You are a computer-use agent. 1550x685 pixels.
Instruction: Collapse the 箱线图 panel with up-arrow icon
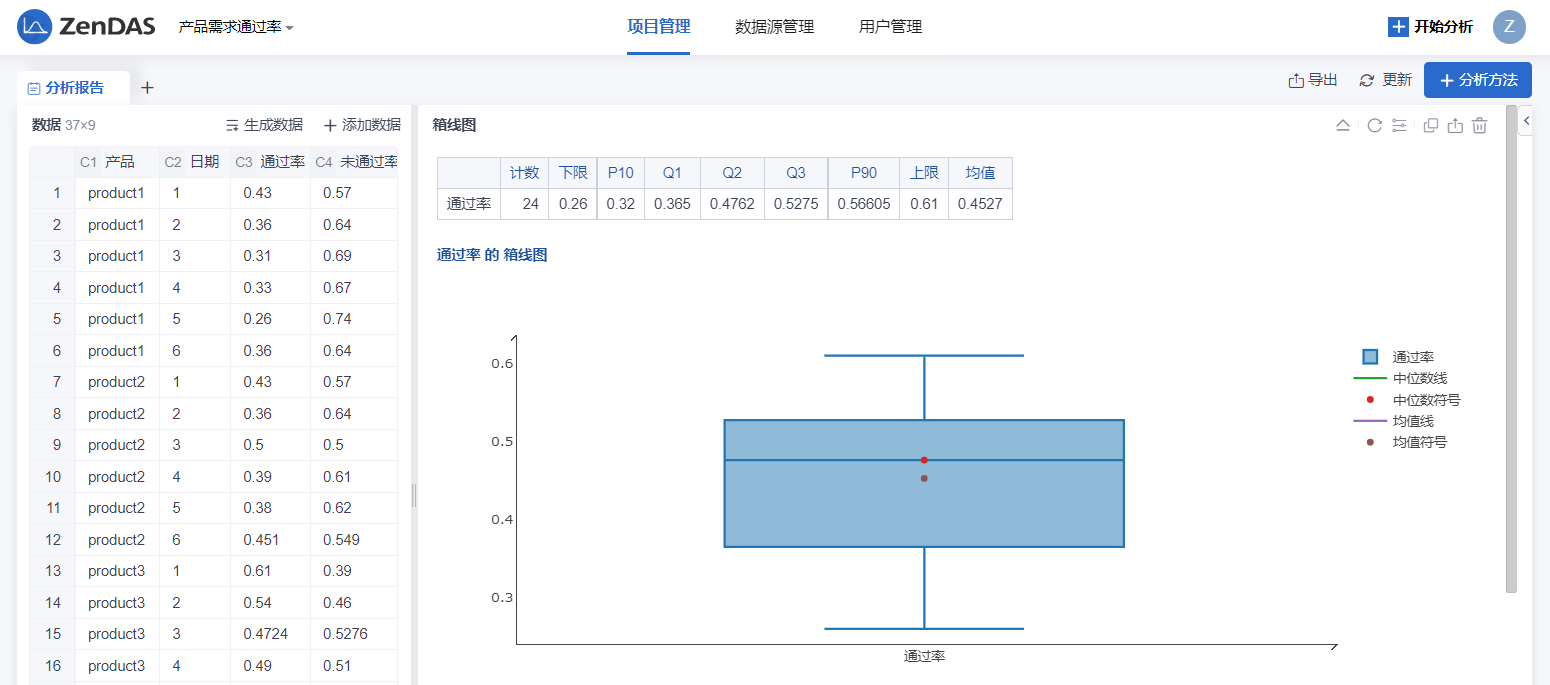point(1343,125)
